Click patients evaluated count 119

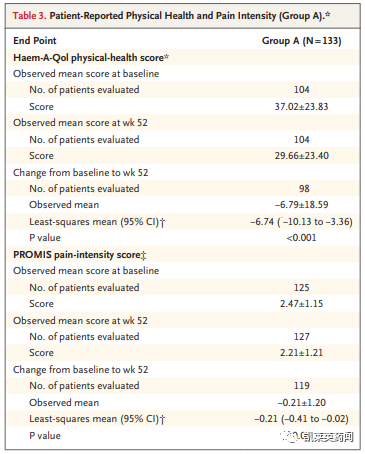pos(301,386)
